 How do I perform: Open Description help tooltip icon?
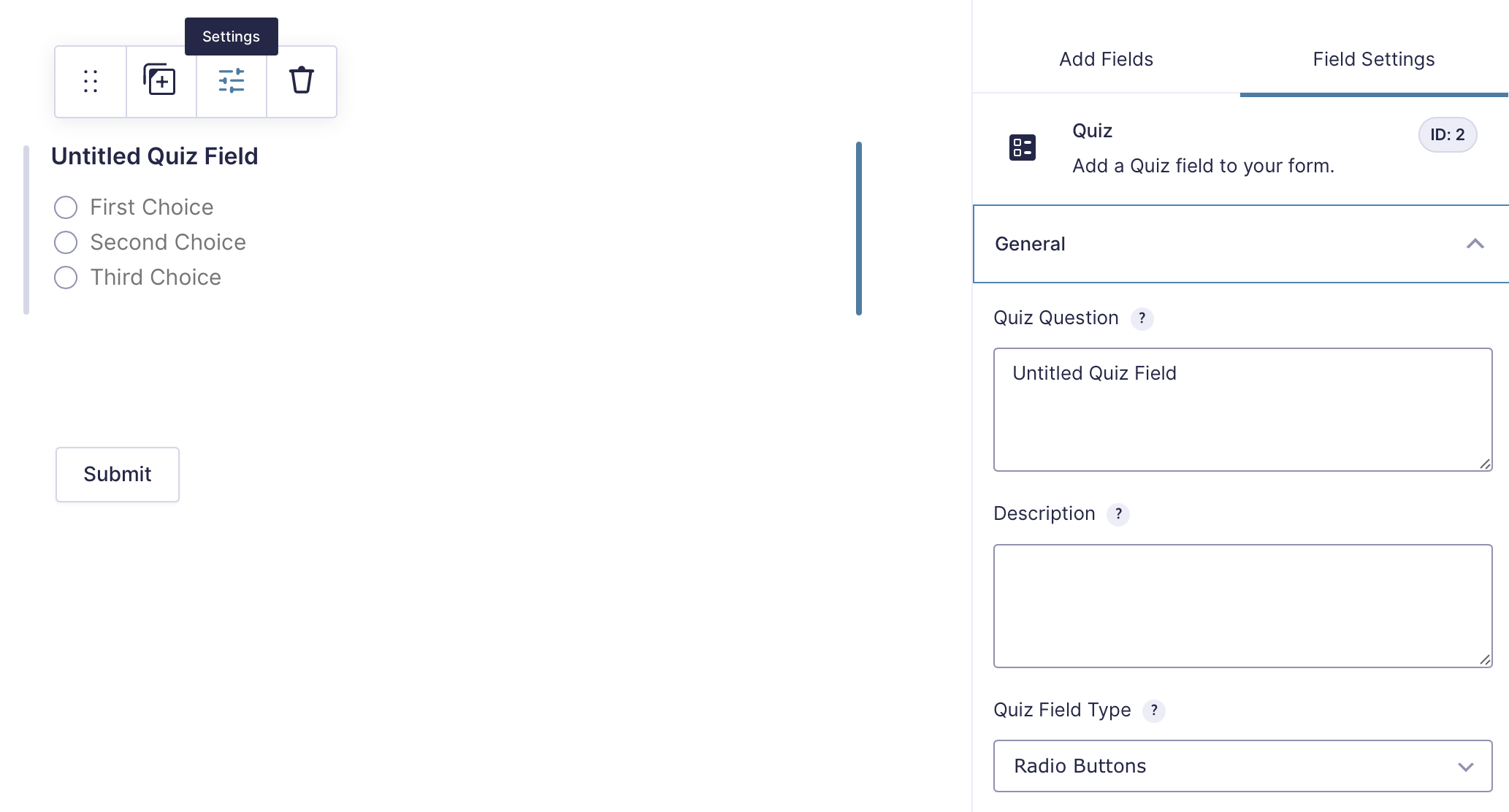coord(1118,514)
